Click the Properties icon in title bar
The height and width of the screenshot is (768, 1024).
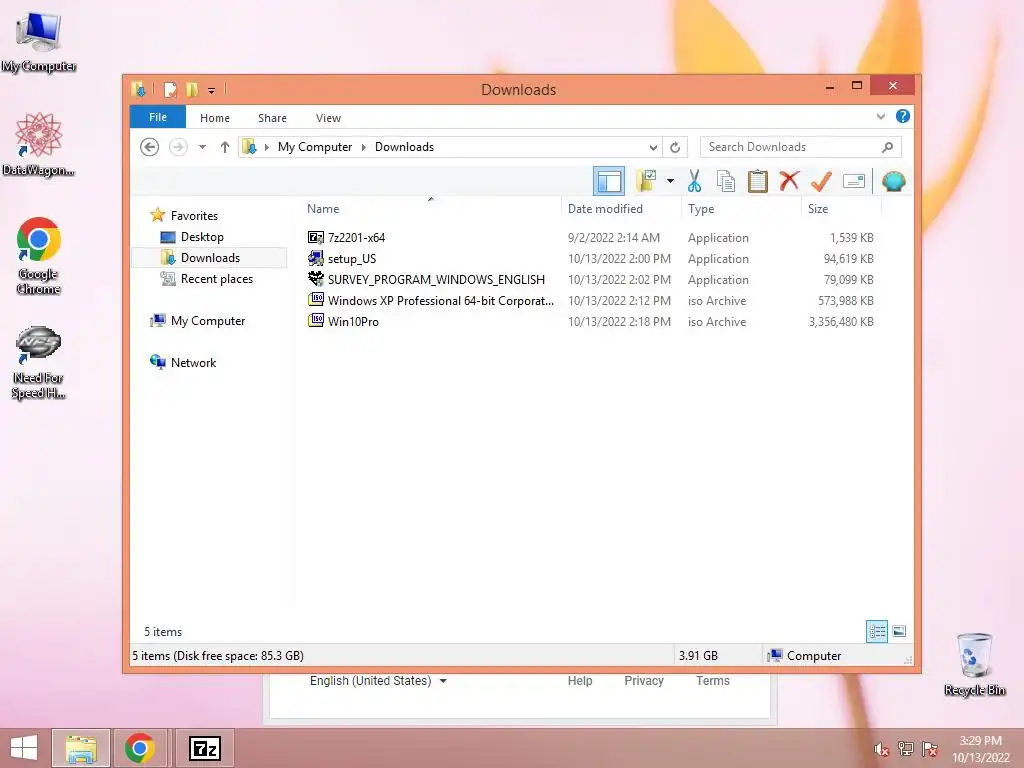coord(170,89)
